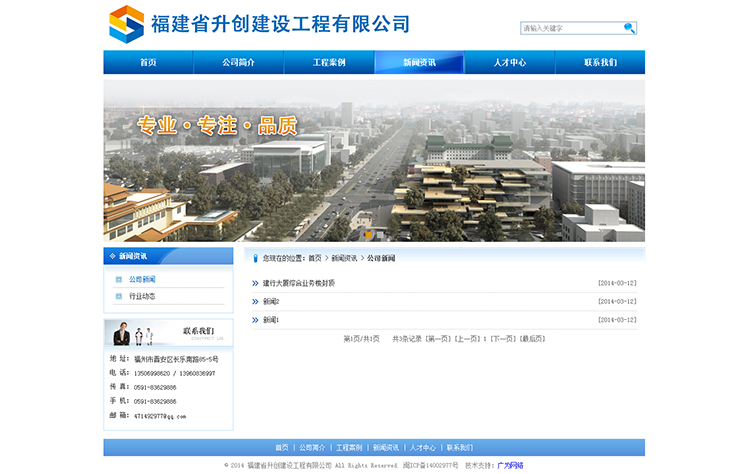748x474 pixels.
Task: Click the 联系我们 contact banner image
Action: 168,333
